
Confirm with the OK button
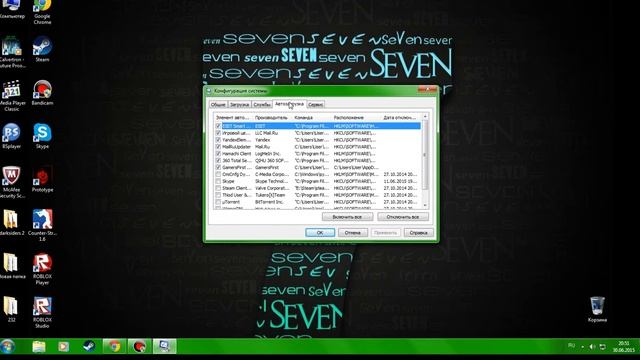pos(320,233)
